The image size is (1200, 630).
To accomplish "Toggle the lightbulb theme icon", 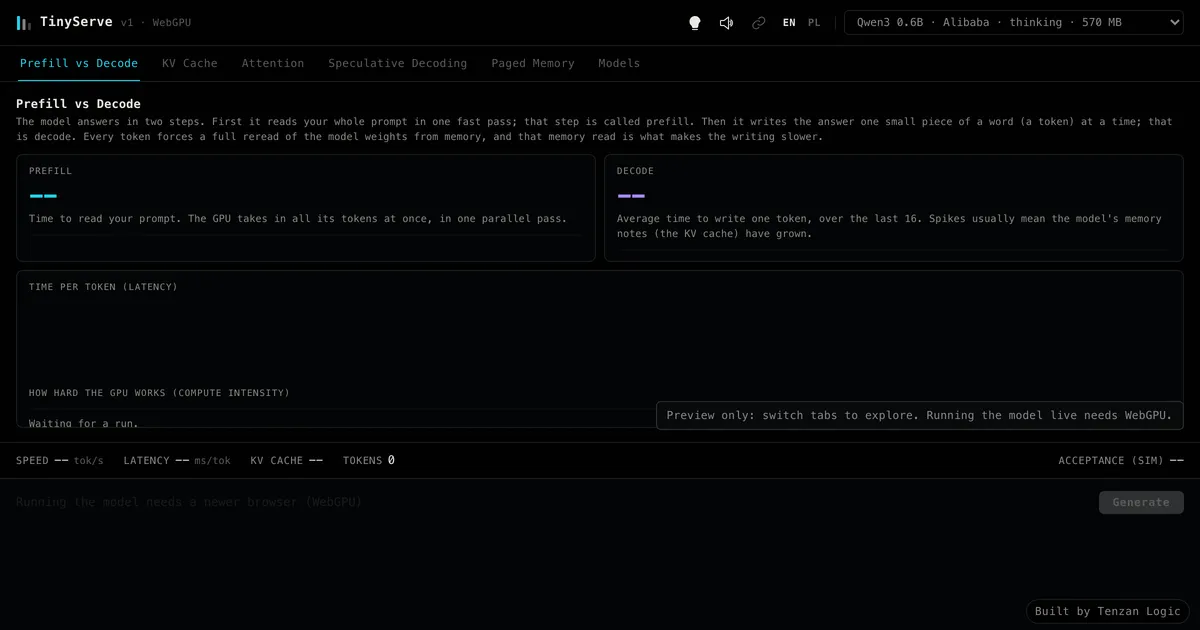I will click(x=695, y=22).
